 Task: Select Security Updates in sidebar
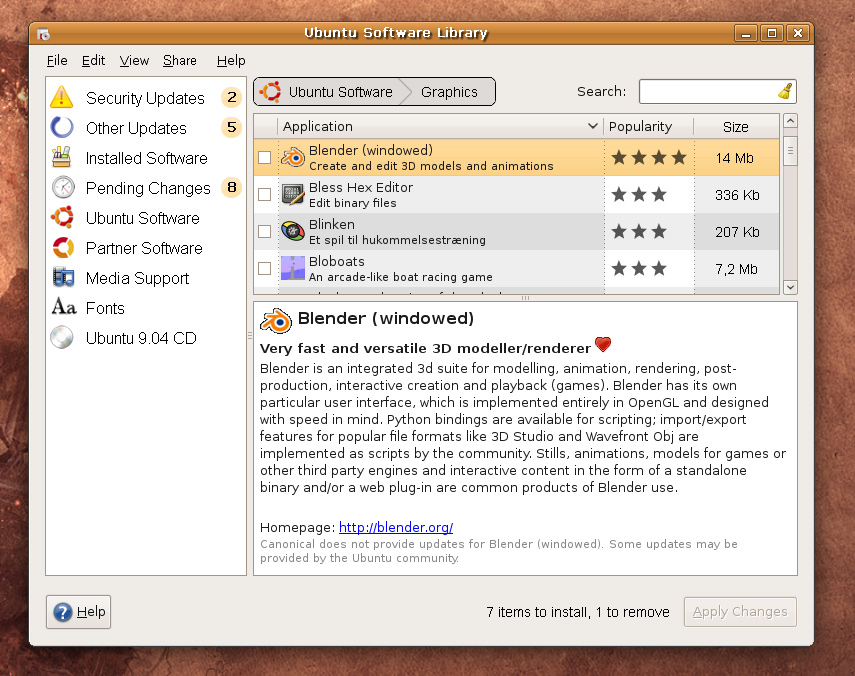[x=145, y=98]
